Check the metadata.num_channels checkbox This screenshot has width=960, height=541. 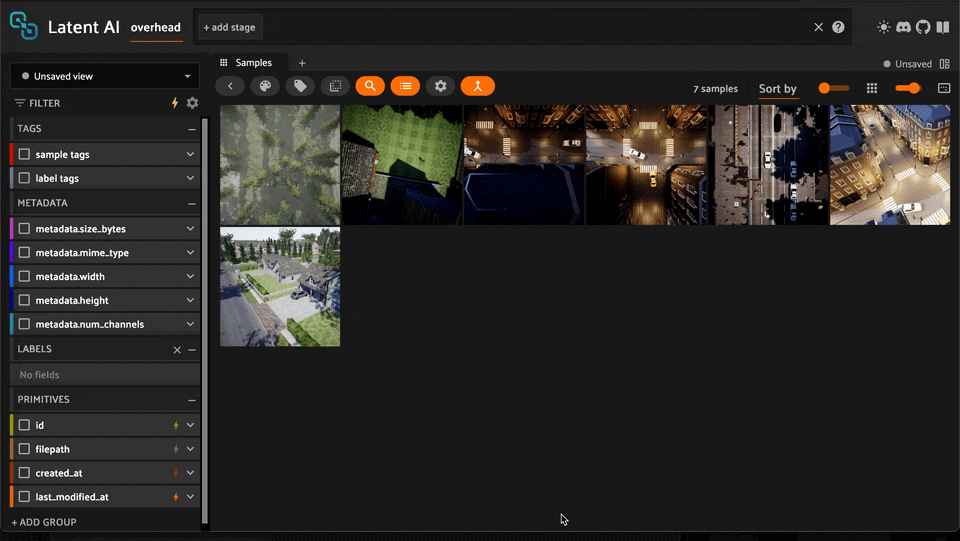coord(24,324)
